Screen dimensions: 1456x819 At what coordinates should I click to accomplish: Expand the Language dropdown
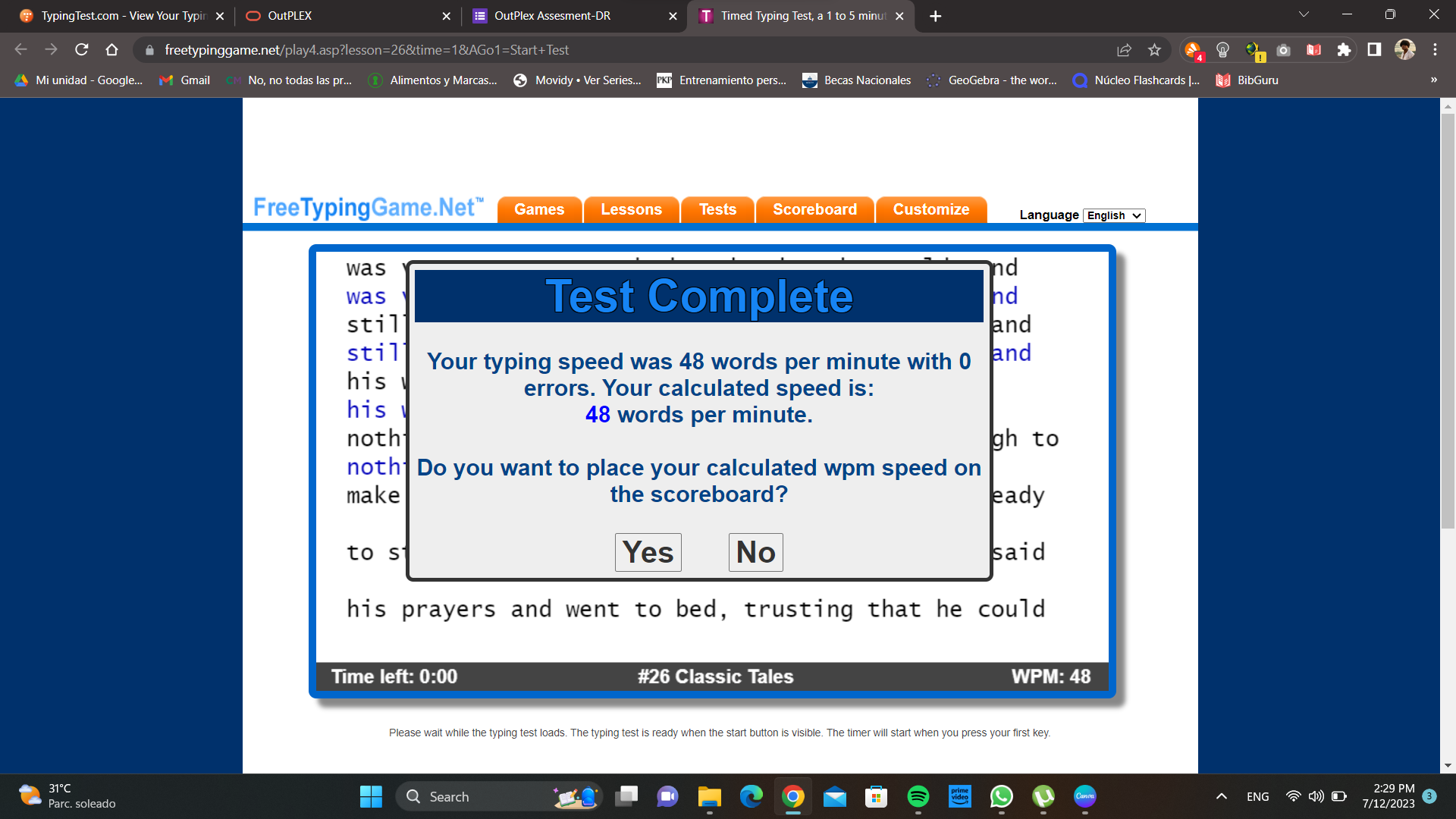tap(1113, 215)
